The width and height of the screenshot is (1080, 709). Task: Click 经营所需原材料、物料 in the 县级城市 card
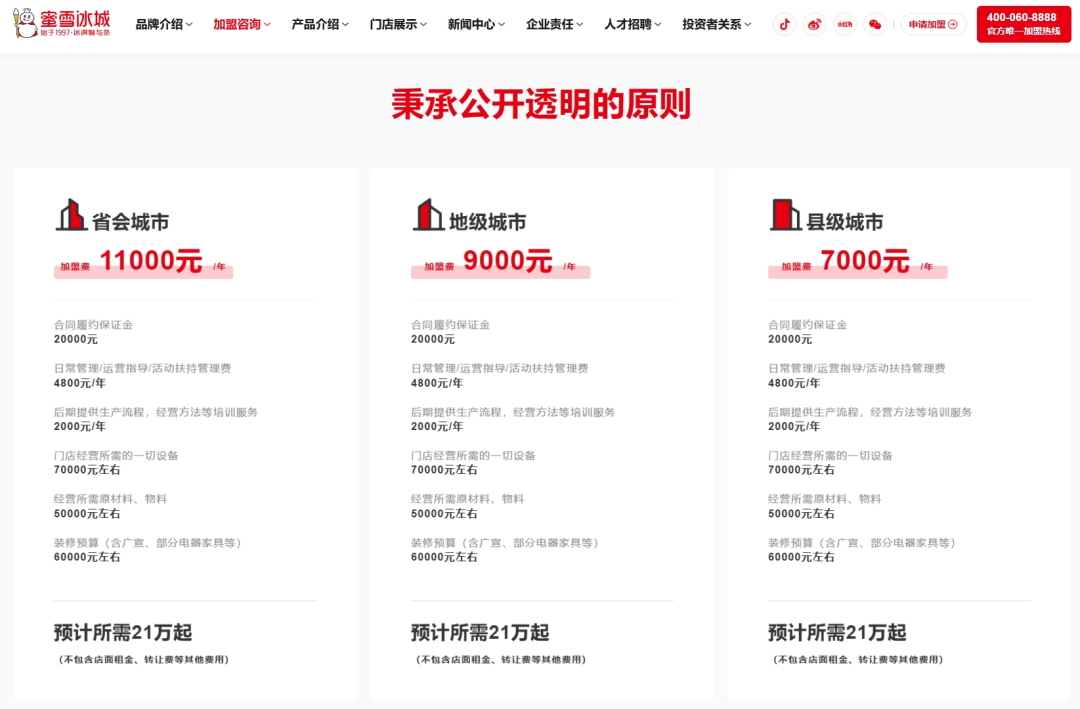pyautogui.click(x=824, y=499)
